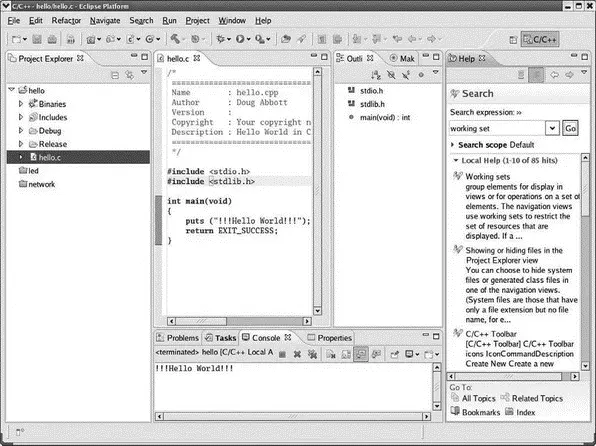The image size is (596, 446).
Task: Select main(void) : int in Outline
Action: pyautogui.click(x=385, y=117)
